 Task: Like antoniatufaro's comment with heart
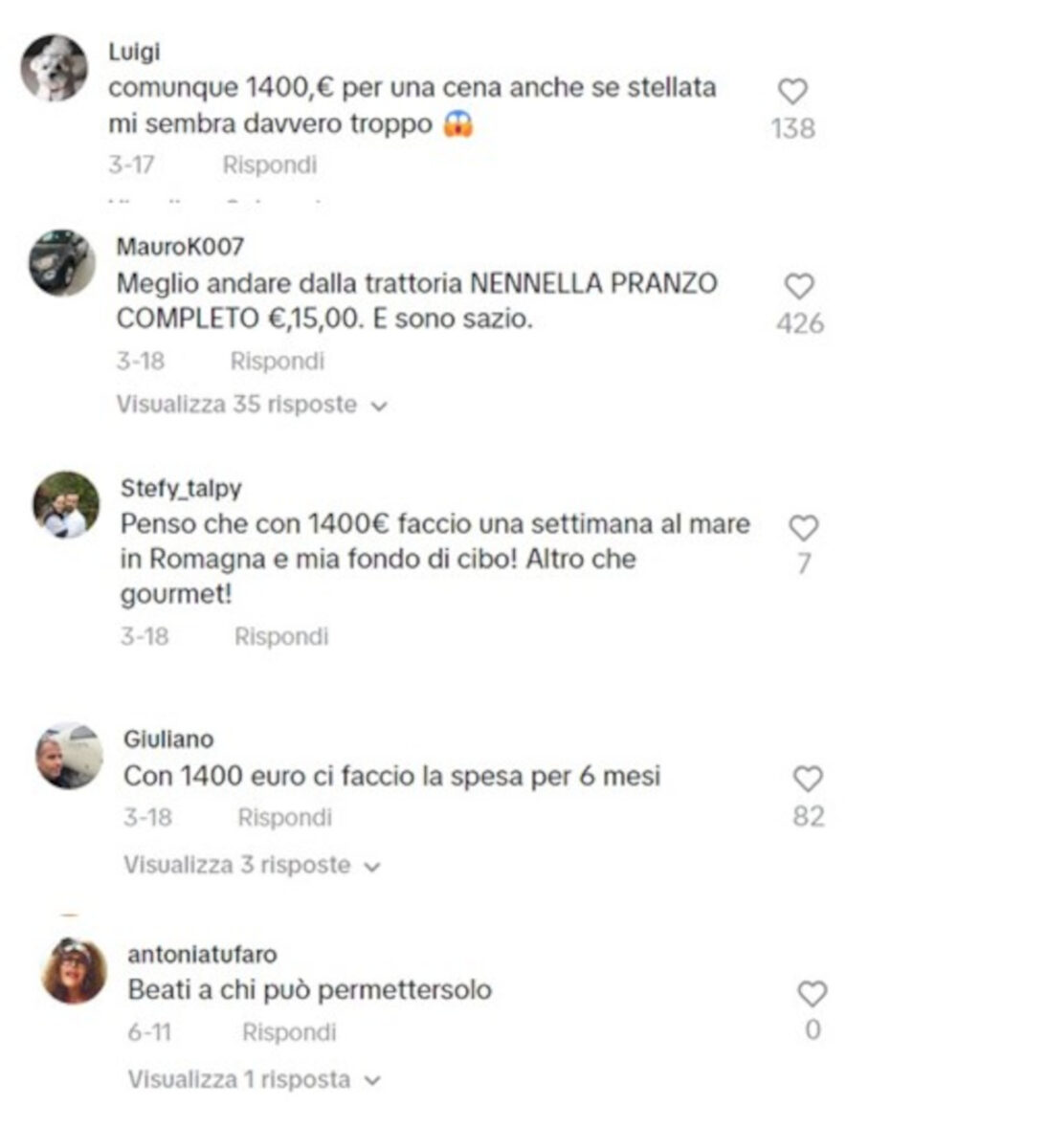click(813, 994)
